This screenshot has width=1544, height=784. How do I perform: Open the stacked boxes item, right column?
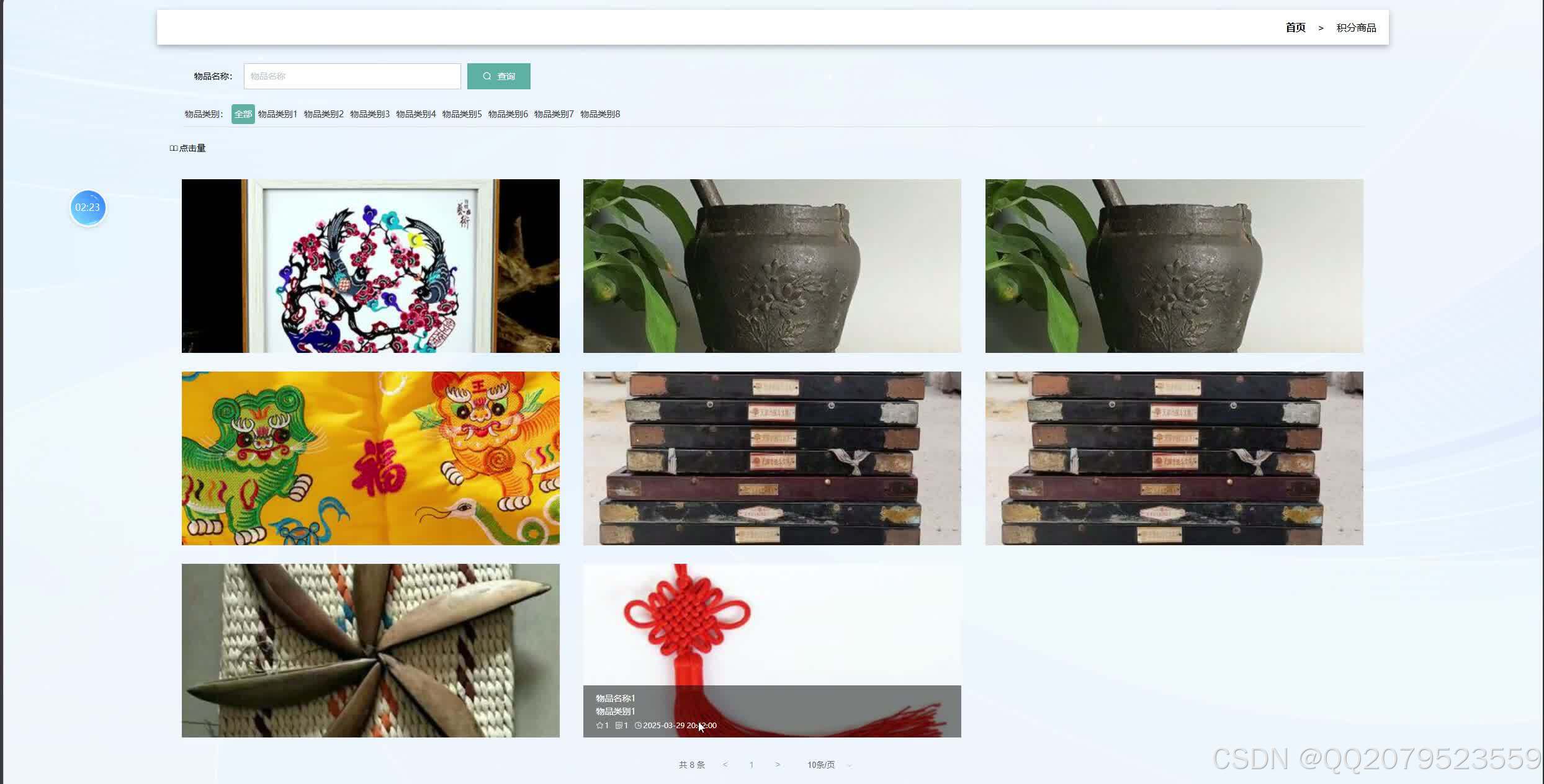pos(1174,458)
